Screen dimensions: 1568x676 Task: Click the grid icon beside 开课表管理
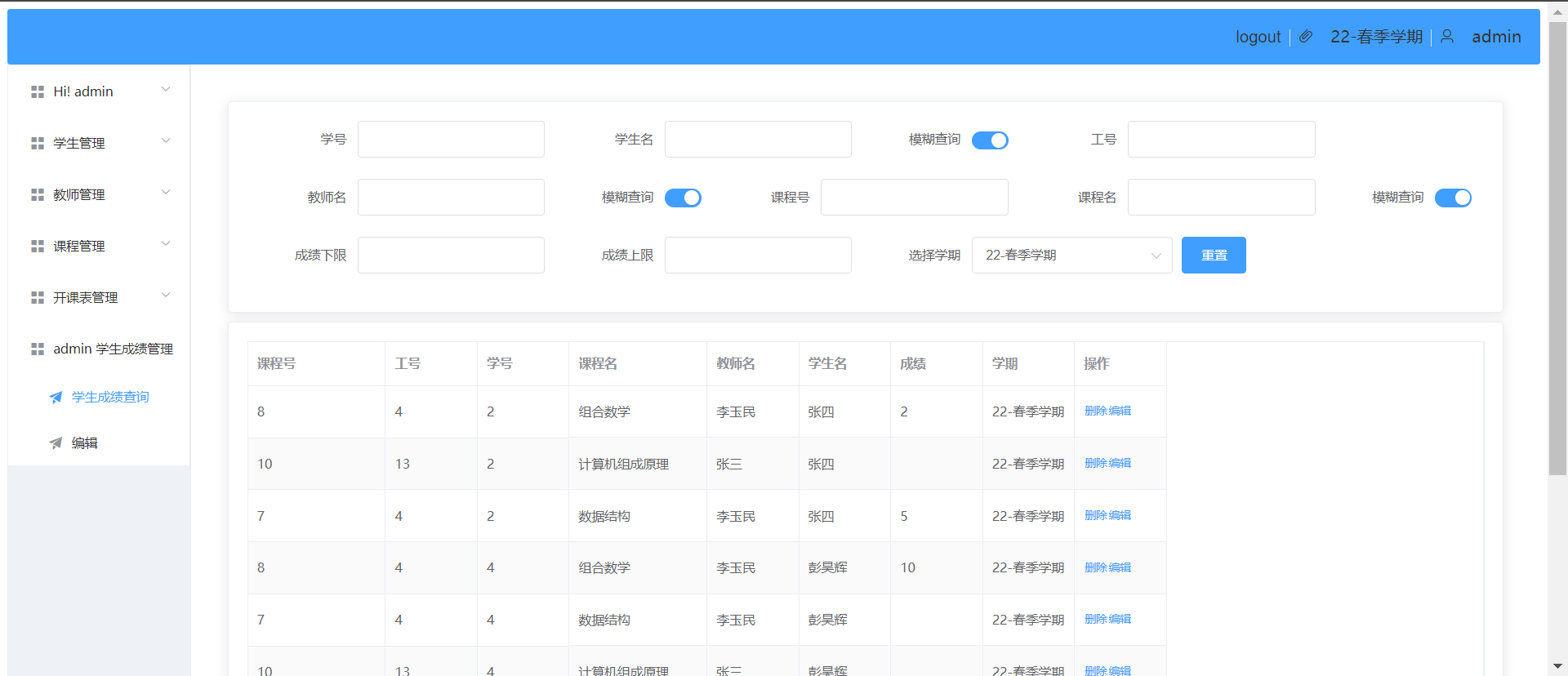(38, 298)
